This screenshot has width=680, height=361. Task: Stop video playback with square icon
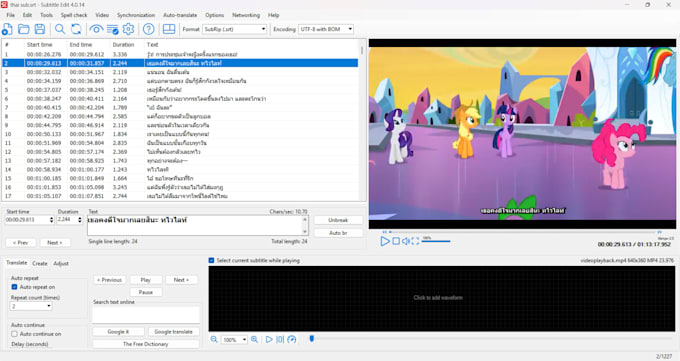click(396, 241)
